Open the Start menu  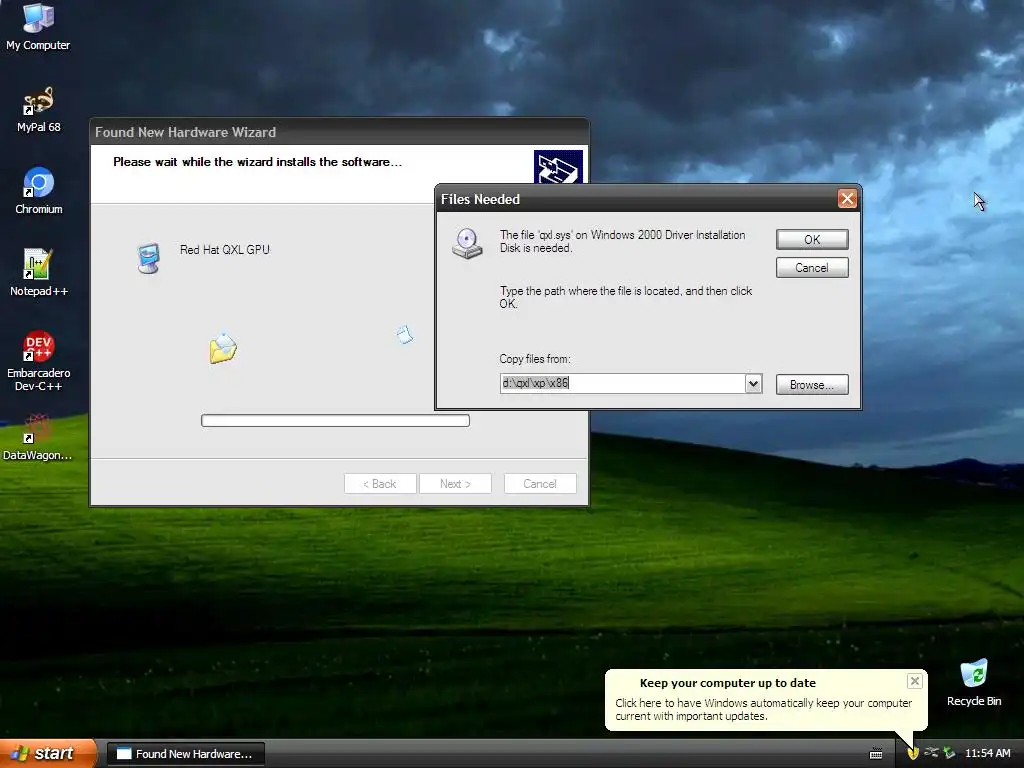48,753
